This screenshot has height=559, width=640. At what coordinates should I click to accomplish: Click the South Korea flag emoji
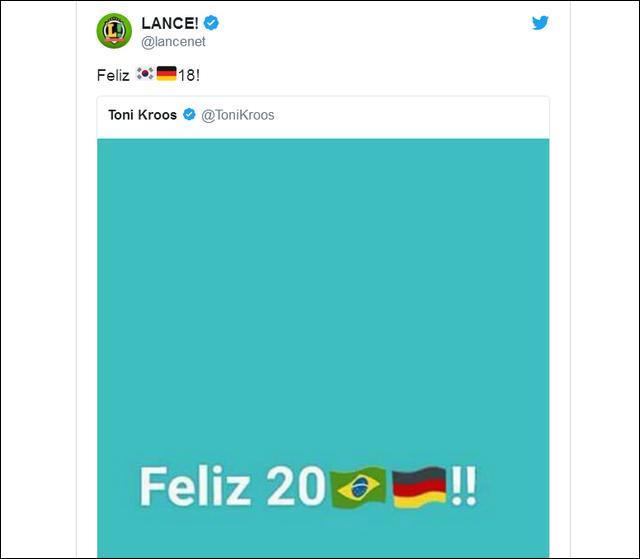click(145, 74)
